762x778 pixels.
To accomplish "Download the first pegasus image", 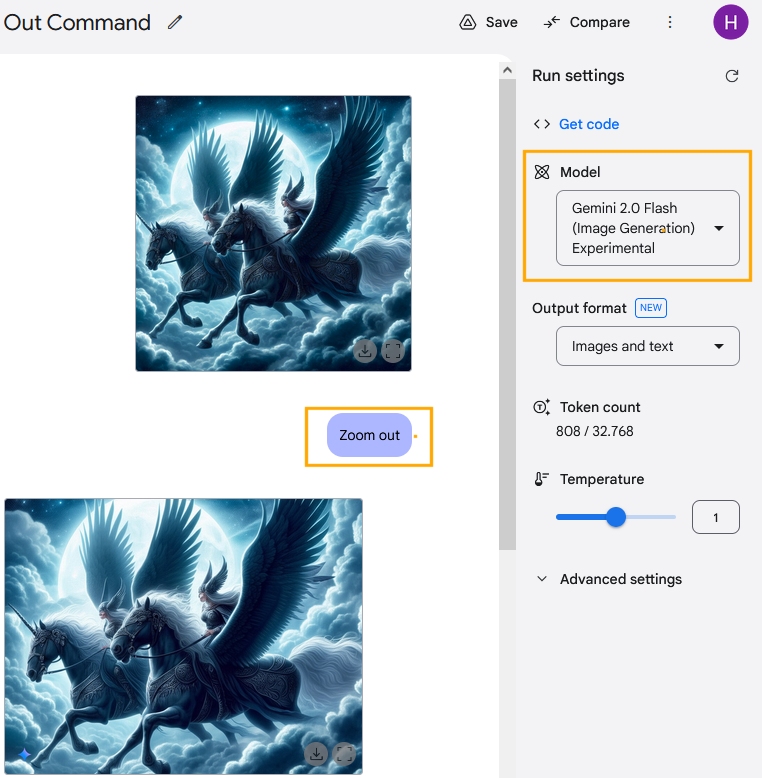I will pyautogui.click(x=365, y=351).
